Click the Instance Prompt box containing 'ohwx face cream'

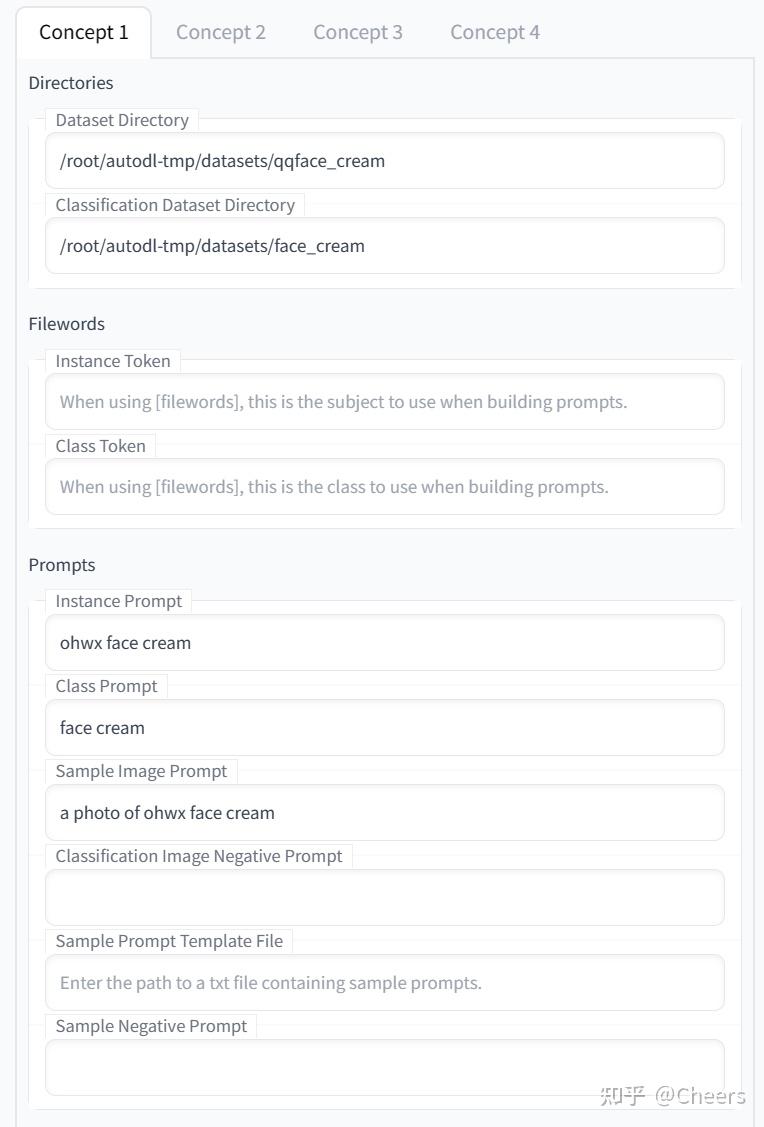[x=384, y=643]
